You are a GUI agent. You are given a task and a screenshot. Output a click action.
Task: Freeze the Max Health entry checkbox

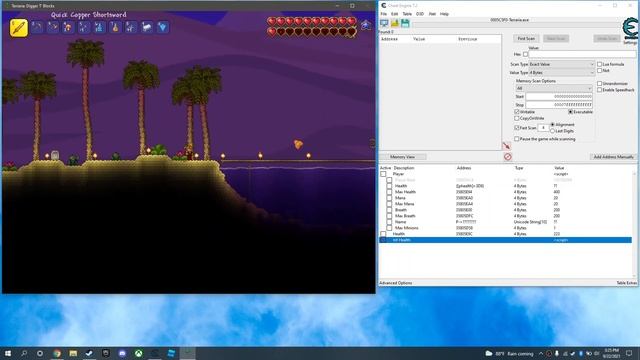click(389, 192)
